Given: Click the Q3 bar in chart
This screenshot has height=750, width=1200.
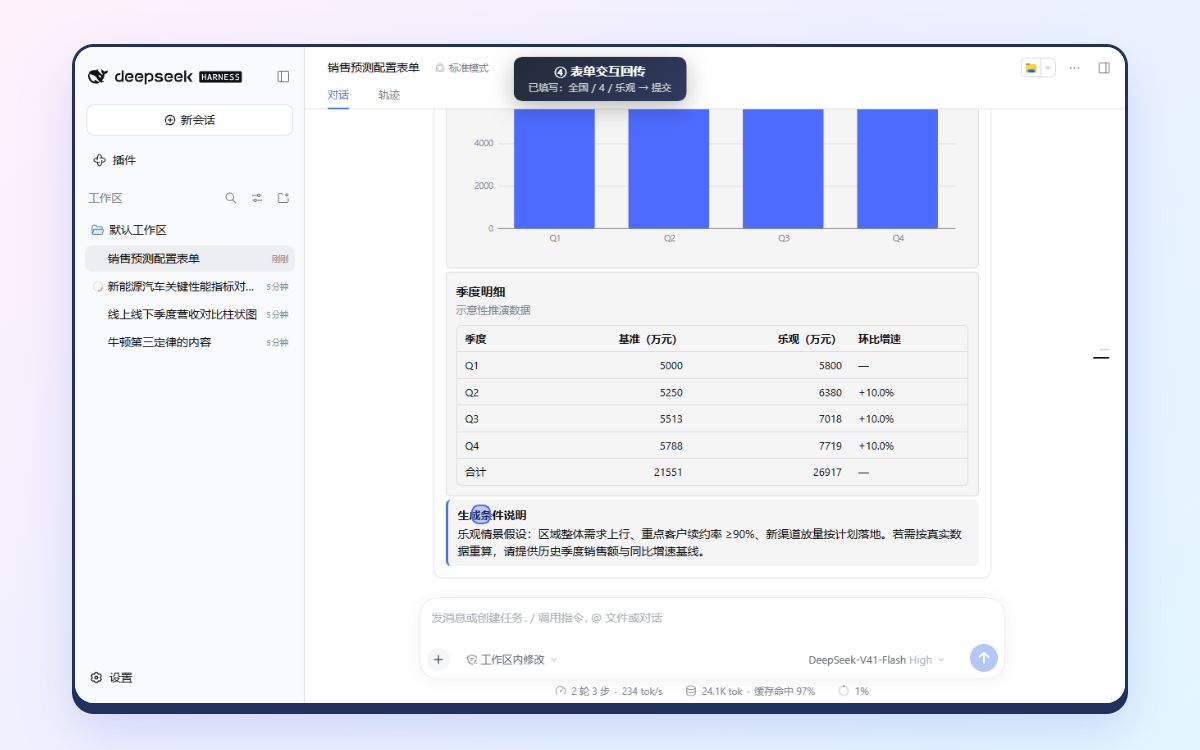Looking at the screenshot, I should click(783, 168).
